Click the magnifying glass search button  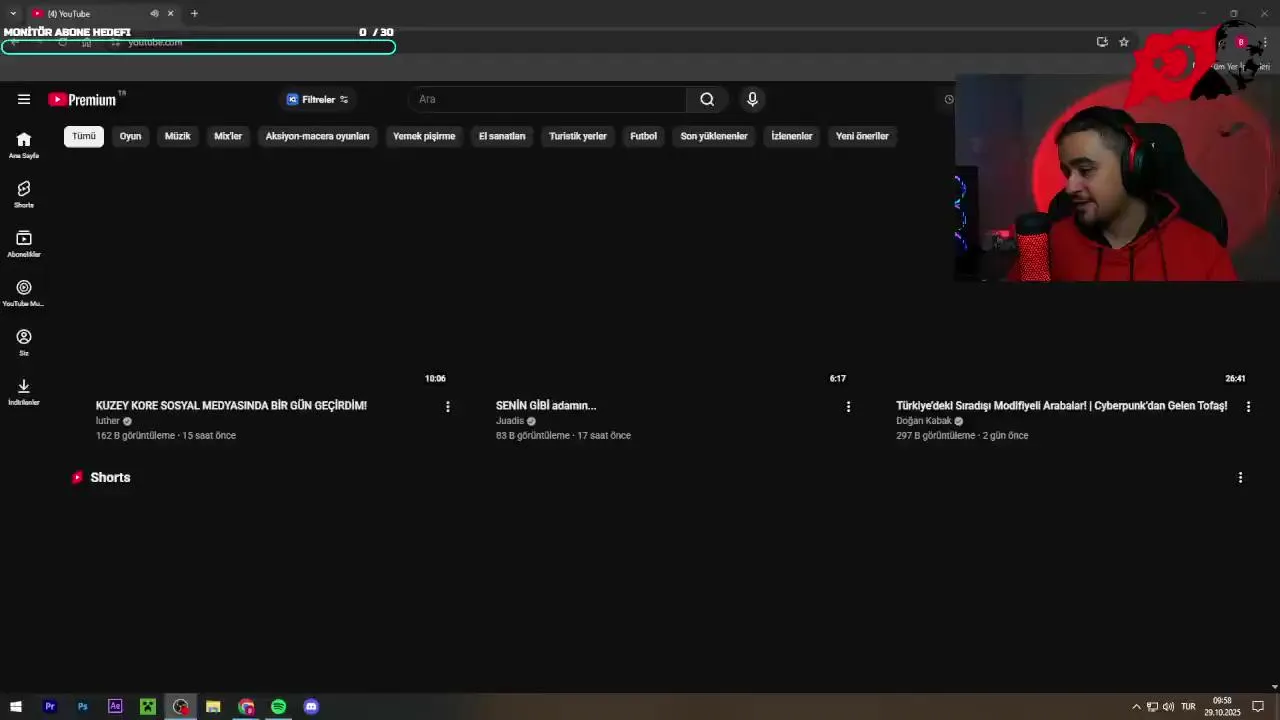[707, 99]
